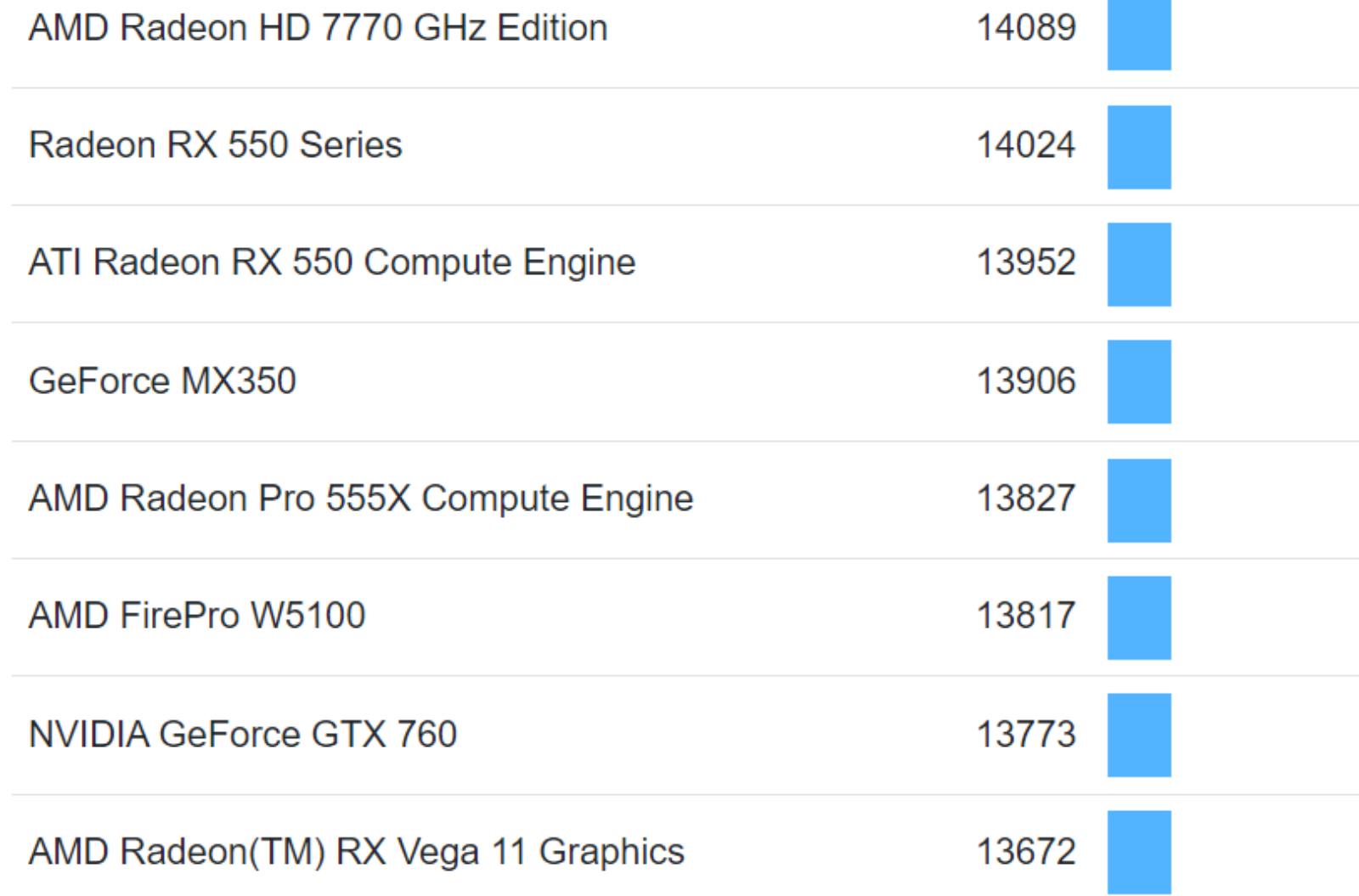Viewport: 1359px width, 896px height.
Task: Open the NVIDIA GeForce GTX 760 entry
Action: coord(242,734)
